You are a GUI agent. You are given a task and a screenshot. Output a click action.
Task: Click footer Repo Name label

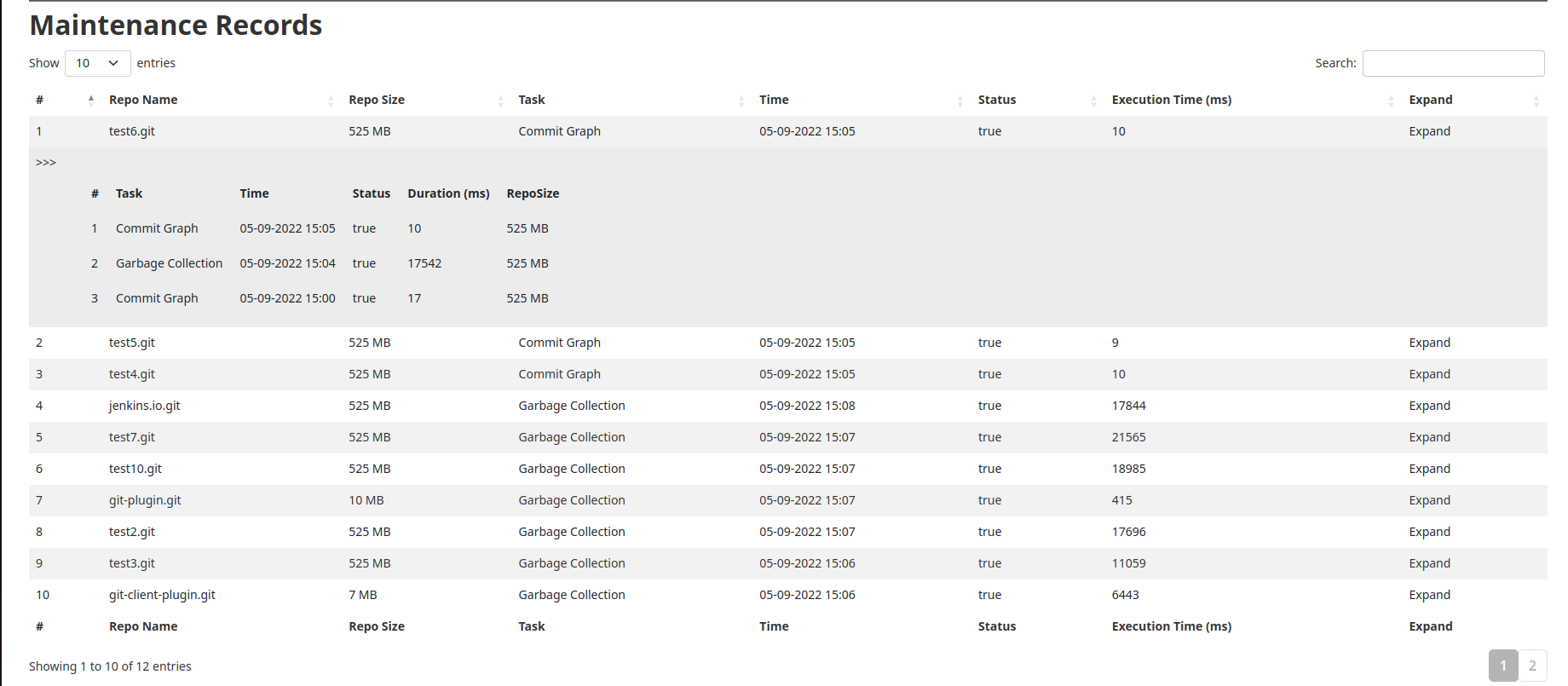[x=143, y=626]
